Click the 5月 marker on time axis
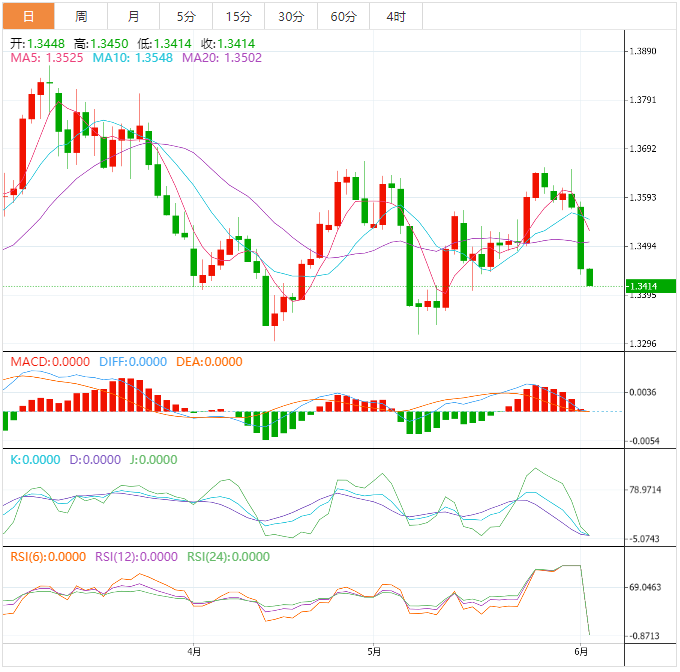 pos(374,652)
